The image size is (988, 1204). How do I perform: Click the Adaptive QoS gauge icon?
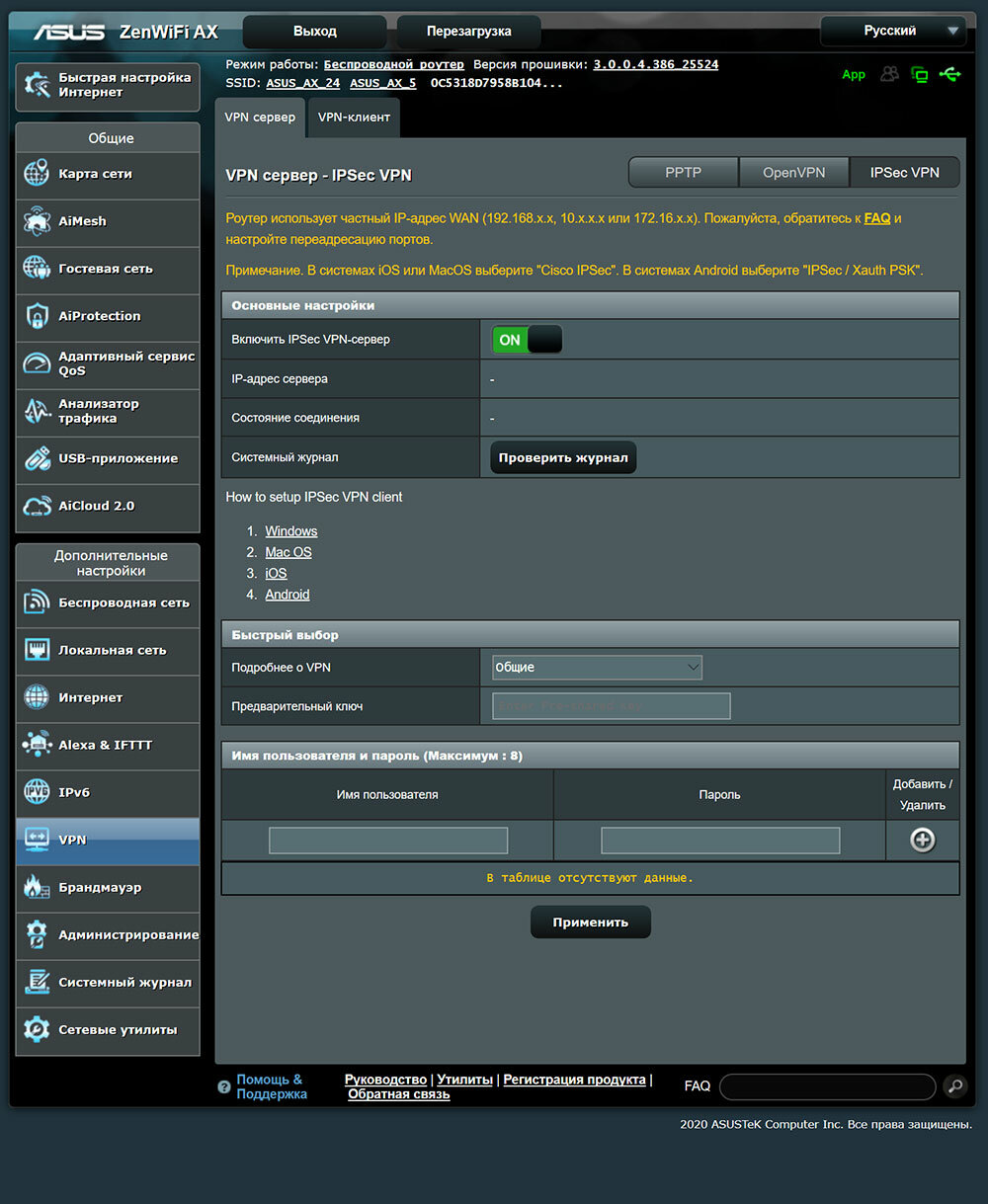point(37,363)
